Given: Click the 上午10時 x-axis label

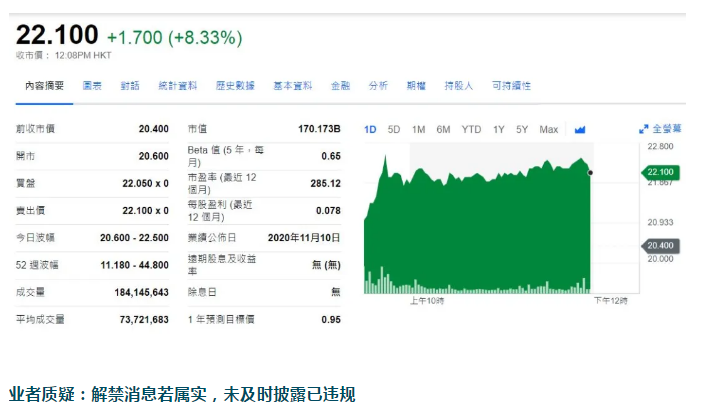Looking at the screenshot, I should pyautogui.click(x=427, y=301).
